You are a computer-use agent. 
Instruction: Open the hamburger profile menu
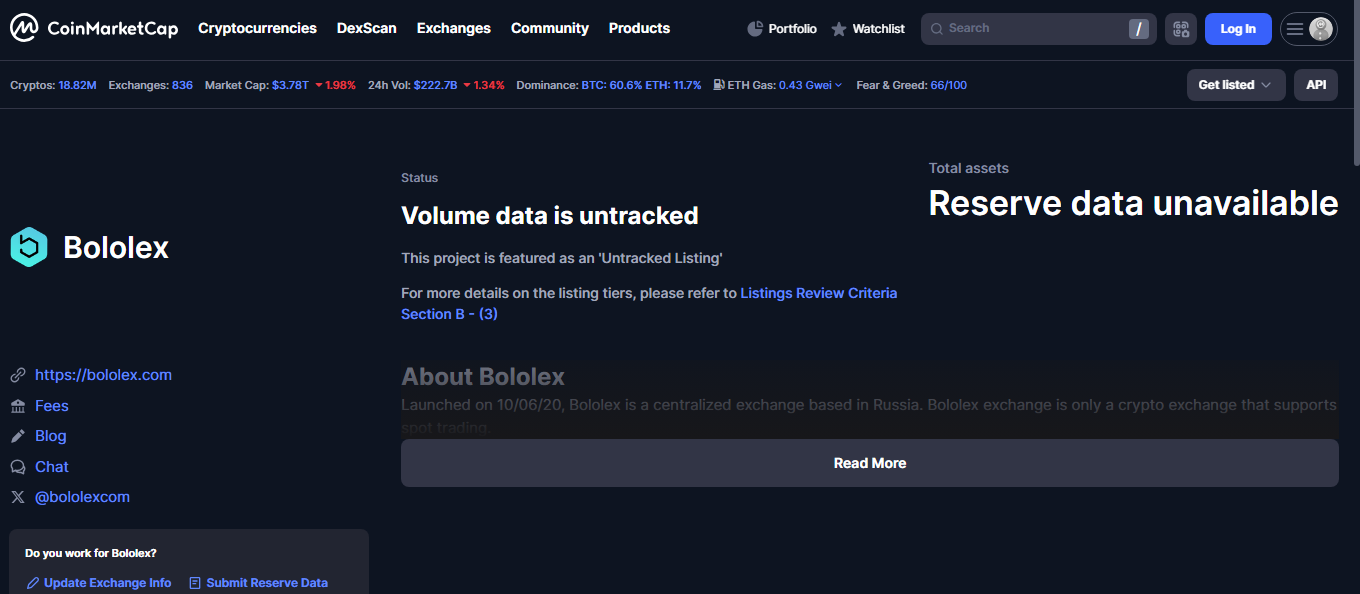point(1295,29)
